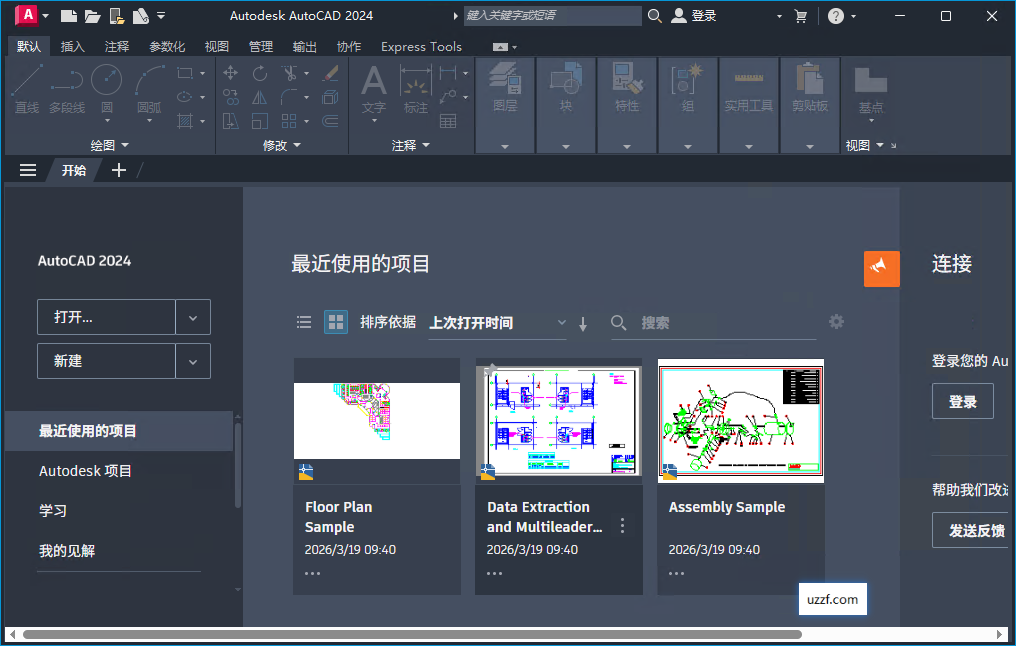Select the Mirror tool in Modify panel
Viewport: 1016px width, 646px height.
[260, 97]
